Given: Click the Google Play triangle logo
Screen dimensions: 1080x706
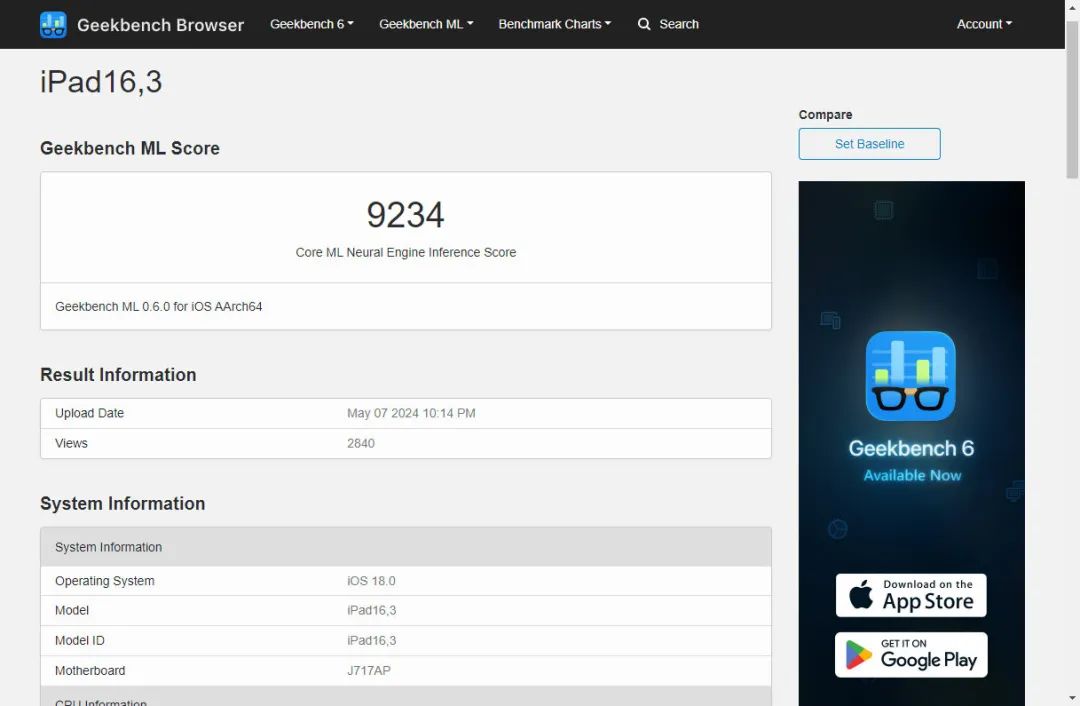Looking at the screenshot, I should (859, 655).
